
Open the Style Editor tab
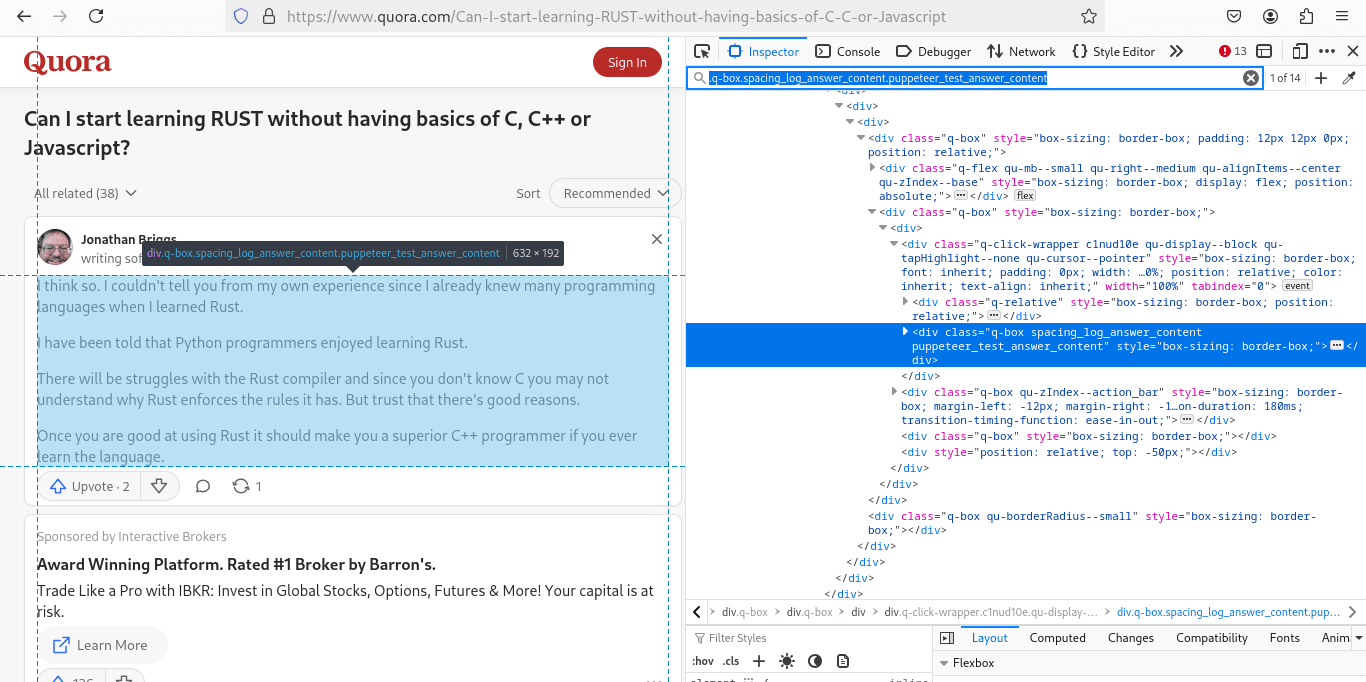click(x=1113, y=51)
